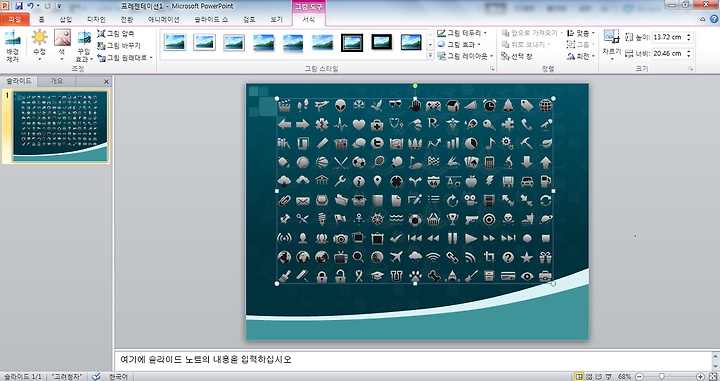Click the Remove Background (배경 제거) button
Viewport: 720px width, 381px height.
click(12, 46)
